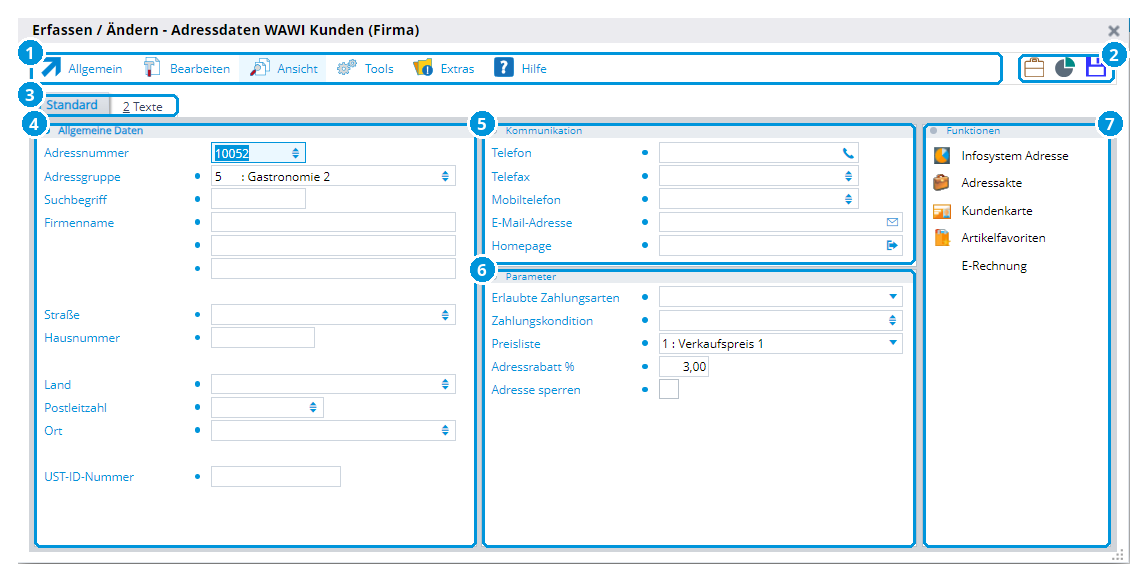1148x582 pixels.
Task: Open the Adressgruppe selection list
Action: [445, 176]
